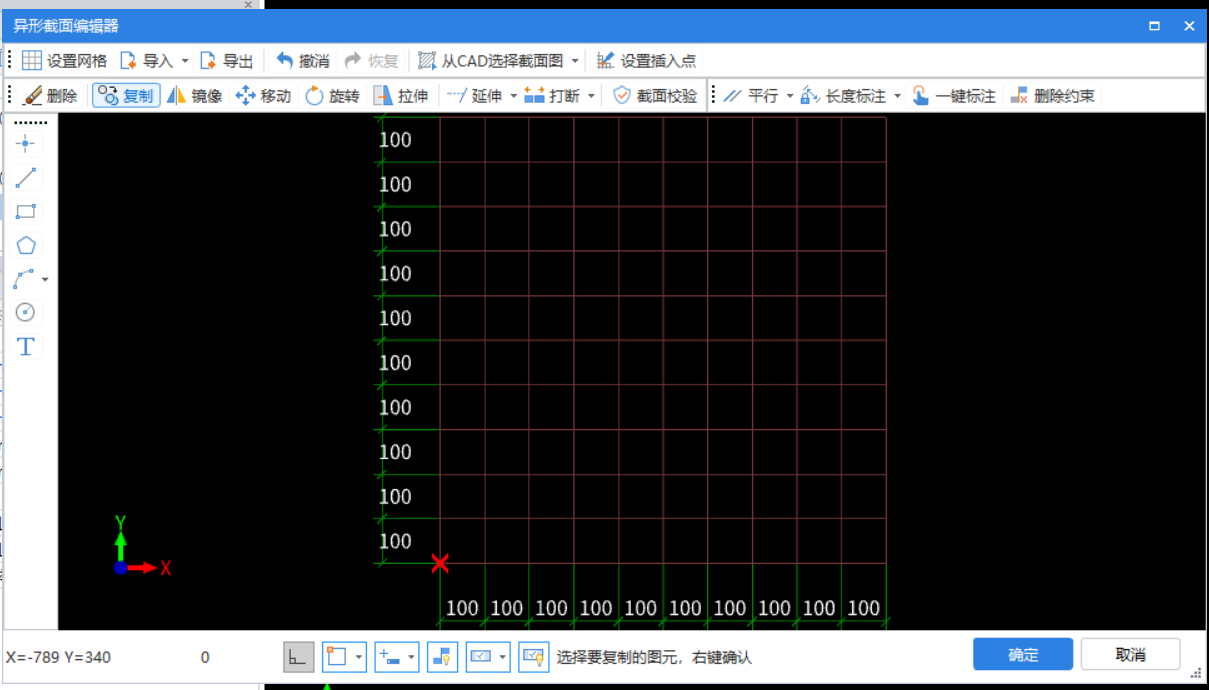Select the 镜像 mirror tool
The width and height of the screenshot is (1209, 690).
[195, 96]
